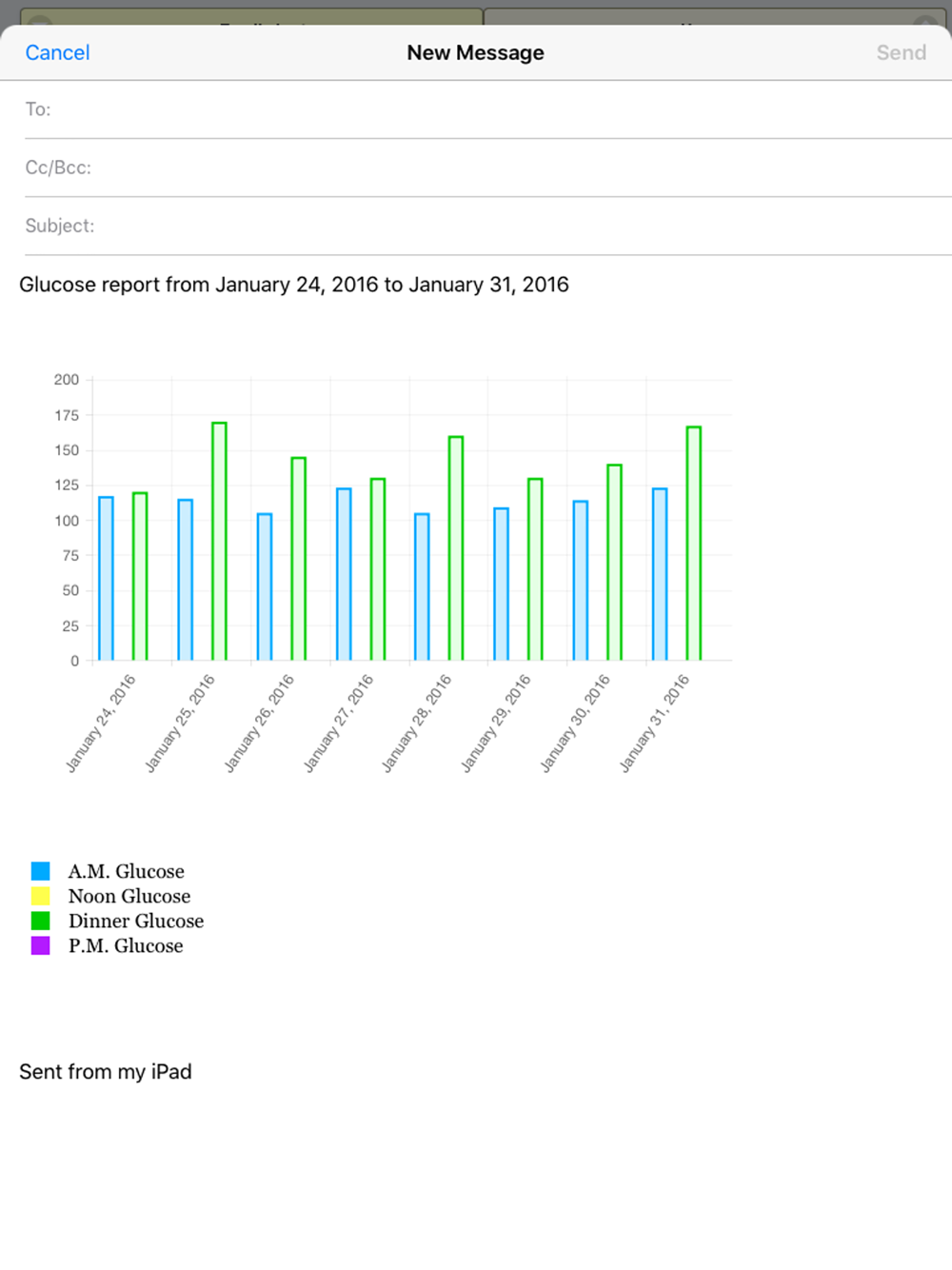Viewport: 952px width, 1270px height.
Task: Click the blue A.M. bar for January 24
Action: (106, 579)
